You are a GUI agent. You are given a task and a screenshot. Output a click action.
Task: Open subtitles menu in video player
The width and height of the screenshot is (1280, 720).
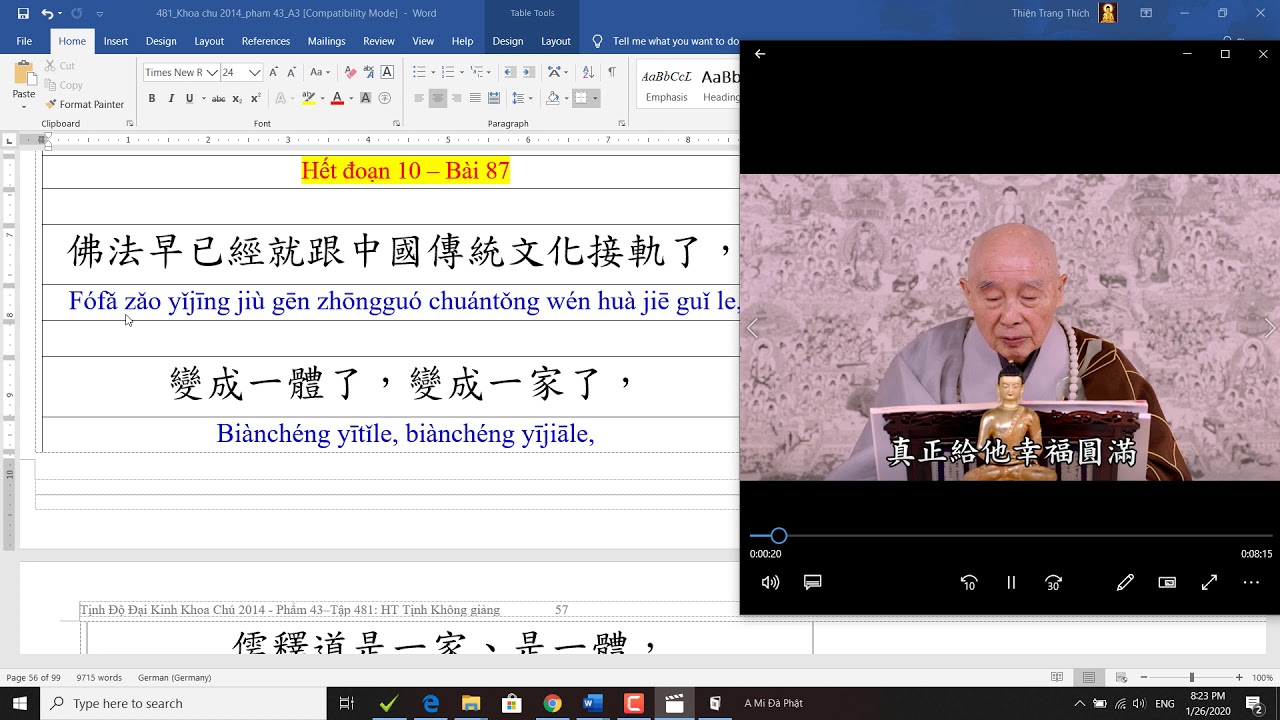[813, 582]
